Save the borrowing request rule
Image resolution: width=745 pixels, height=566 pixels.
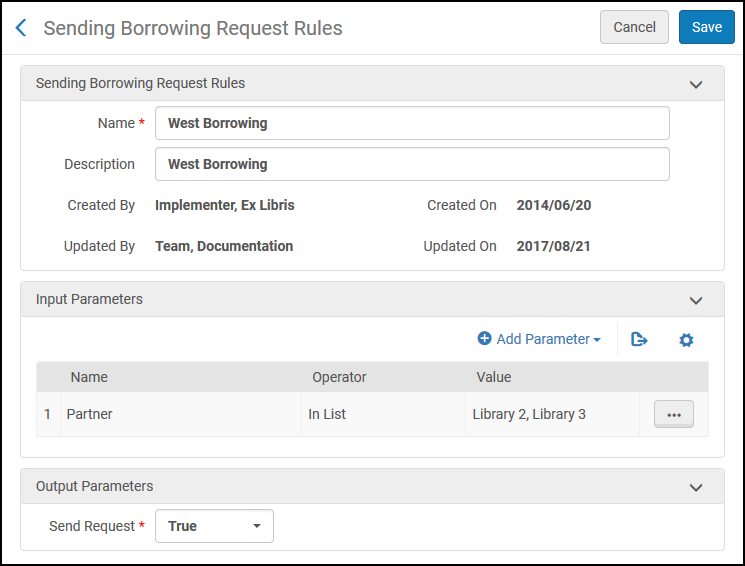707,27
